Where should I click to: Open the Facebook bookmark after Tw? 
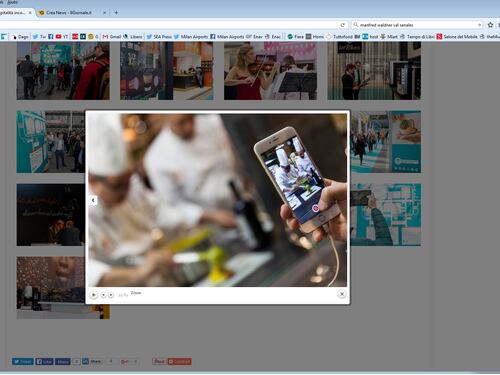click(51, 37)
